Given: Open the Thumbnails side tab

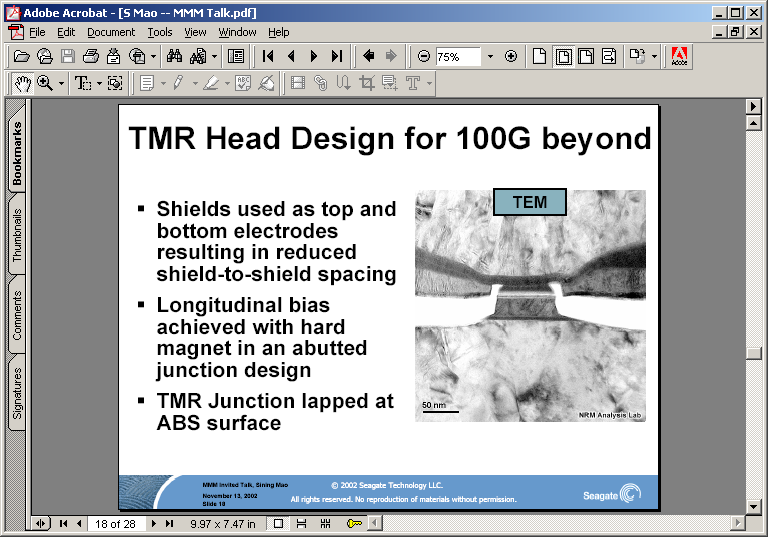Looking at the screenshot, I should point(17,235).
